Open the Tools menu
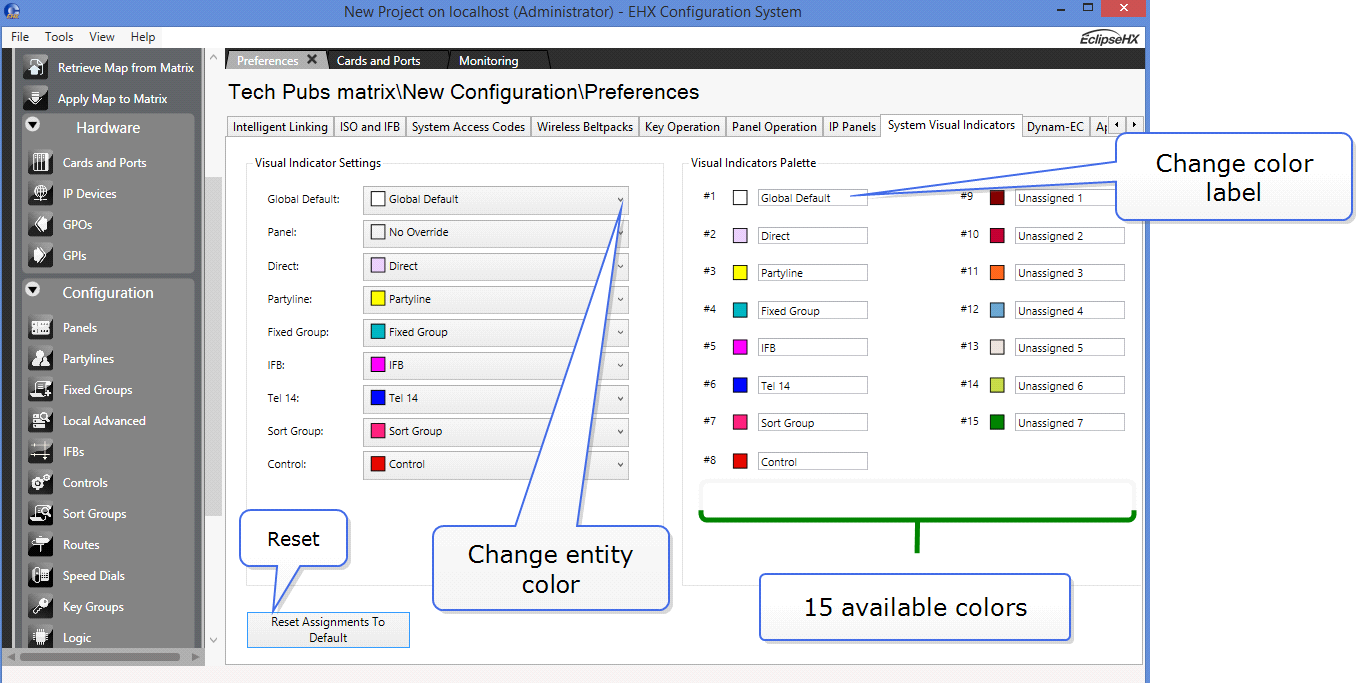 [59, 37]
